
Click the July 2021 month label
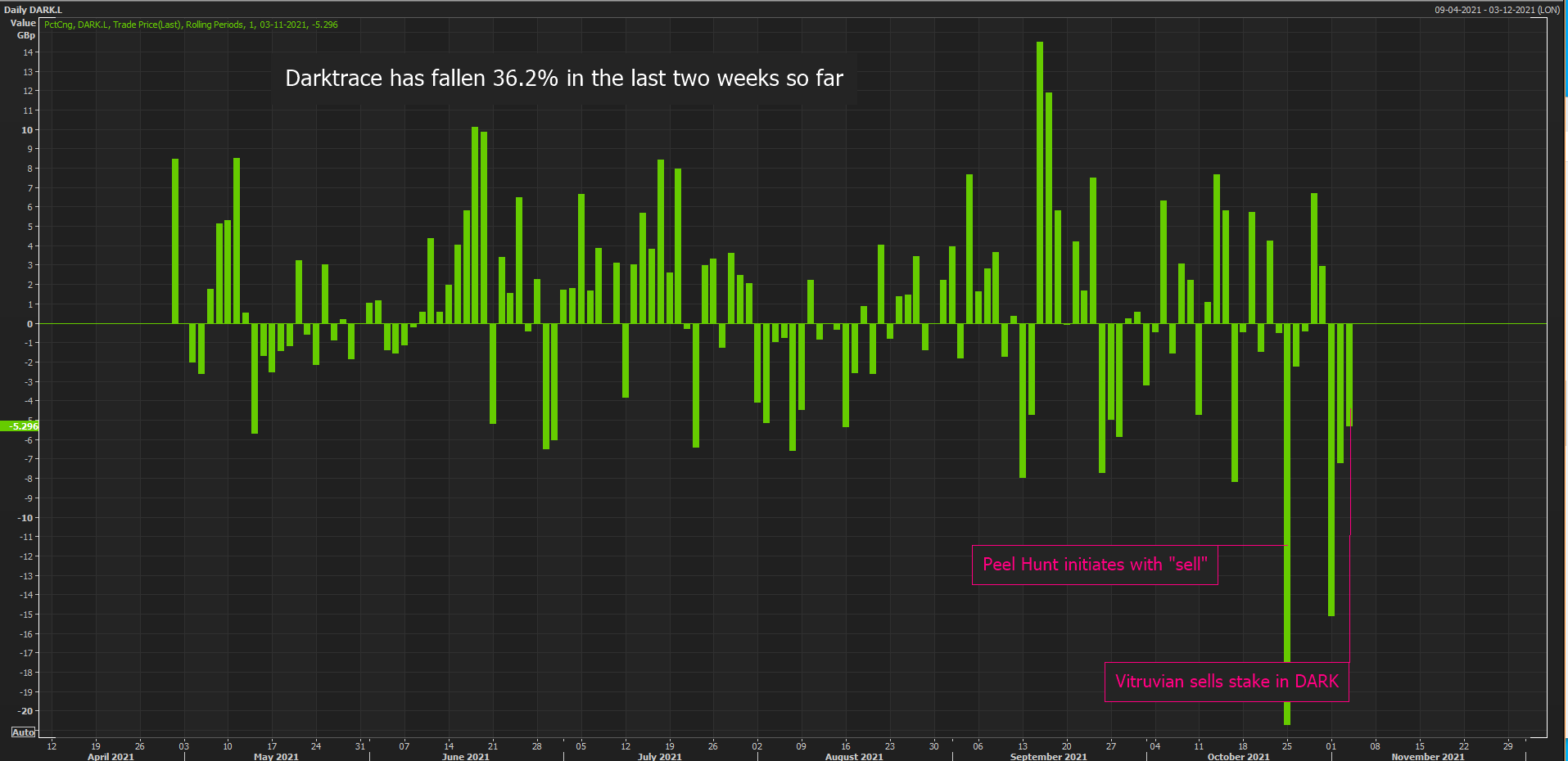659,756
